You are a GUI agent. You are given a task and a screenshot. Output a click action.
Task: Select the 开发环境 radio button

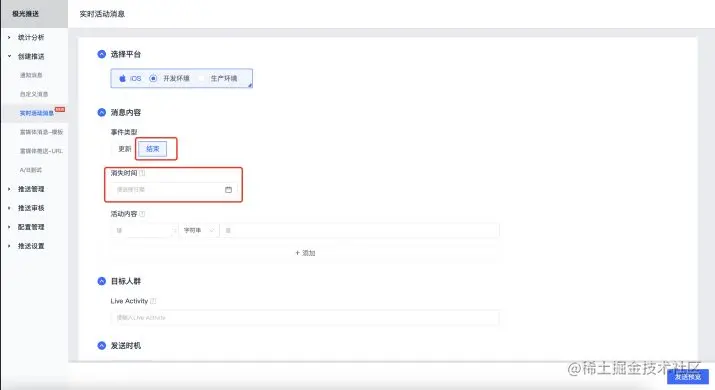point(153,78)
